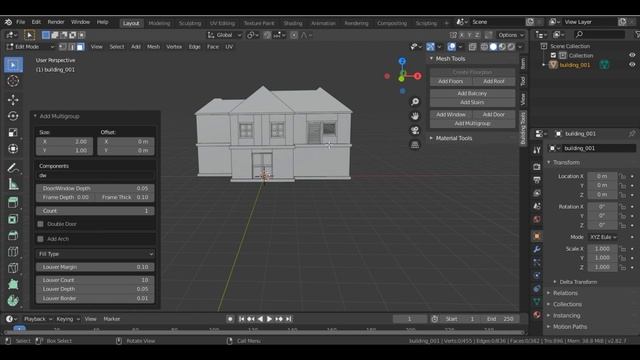This screenshot has height=360, width=640.
Task: Click the Blender logo menu icon
Action: point(8,22)
